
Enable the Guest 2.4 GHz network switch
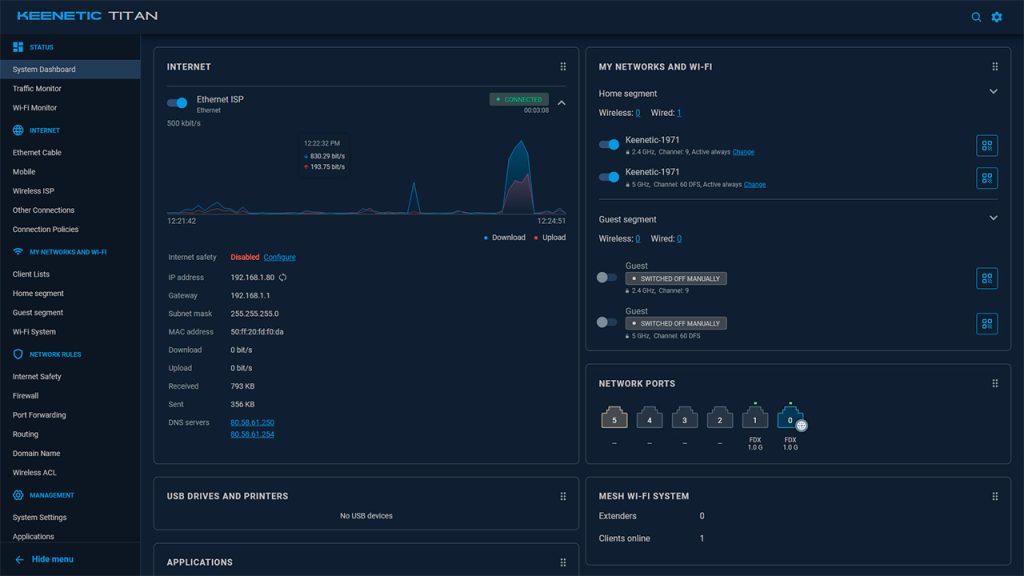coord(607,278)
